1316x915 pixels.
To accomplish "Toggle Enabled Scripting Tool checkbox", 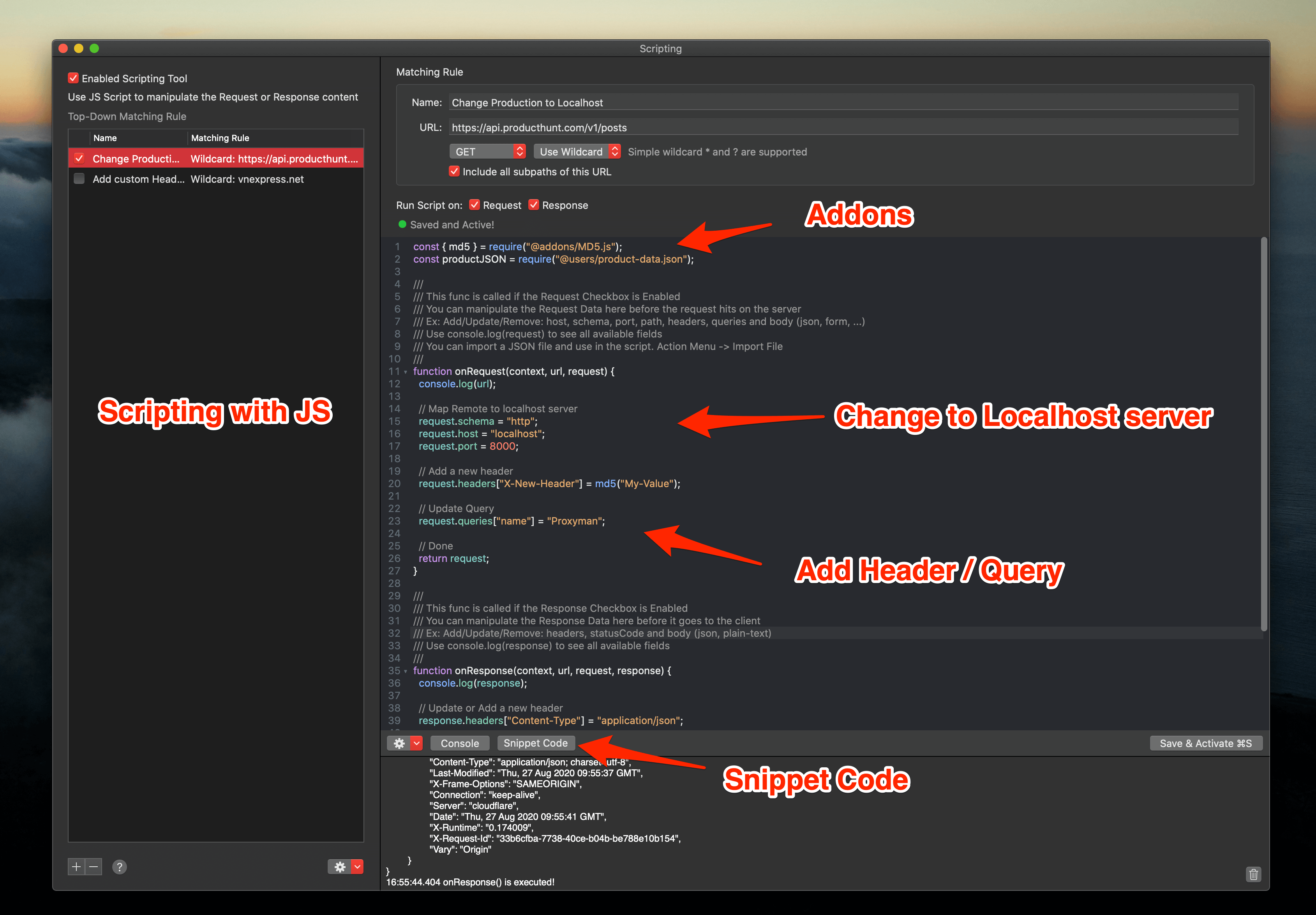I will (73, 78).
